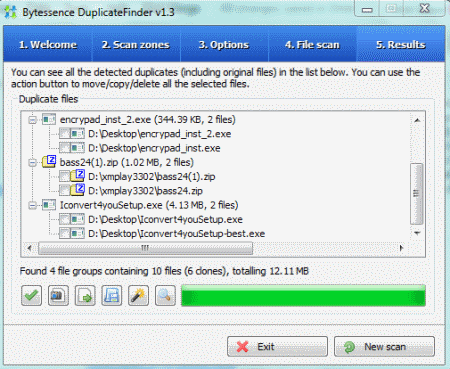Click the Exit button
The width and height of the screenshot is (450, 369).
click(277, 347)
